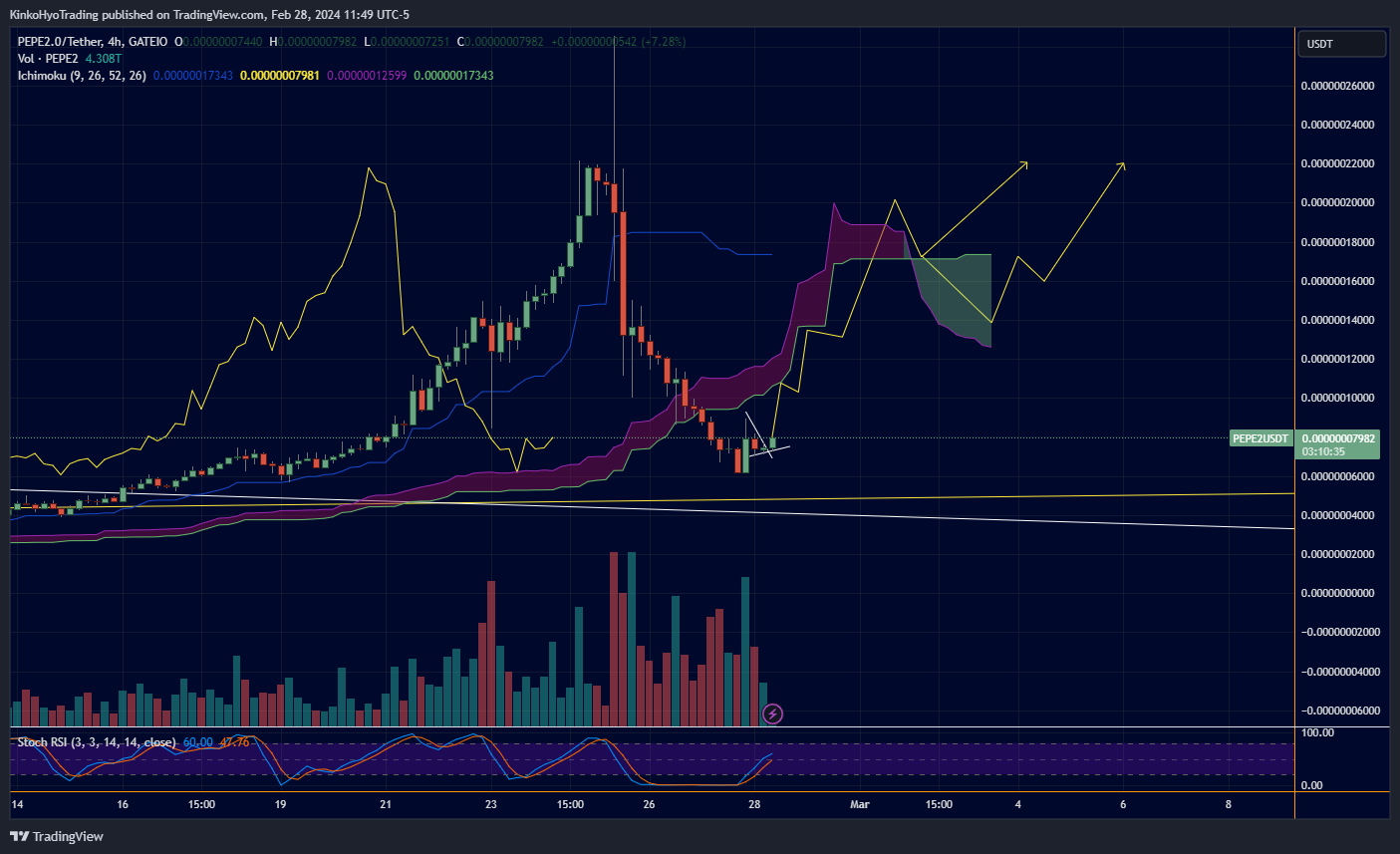Select the 4.308T volume value
The image size is (1400, 854).
coord(104,59)
